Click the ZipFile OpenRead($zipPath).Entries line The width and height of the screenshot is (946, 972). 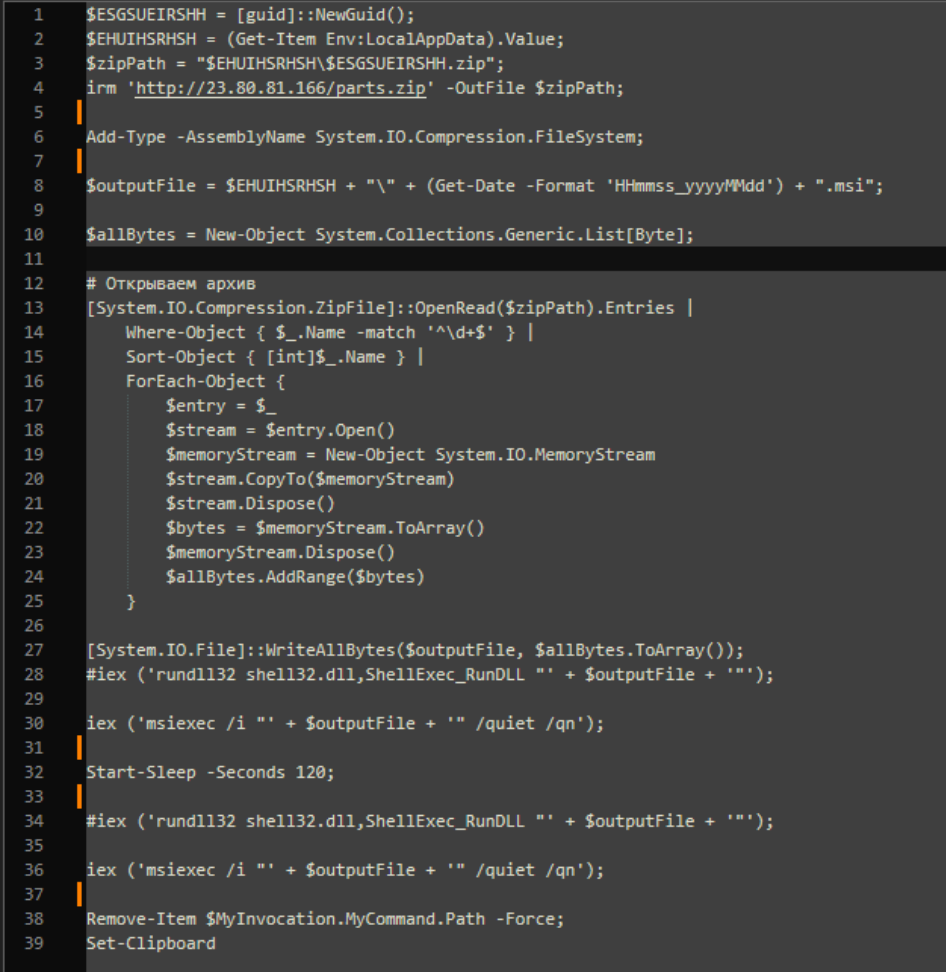click(x=390, y=308)
